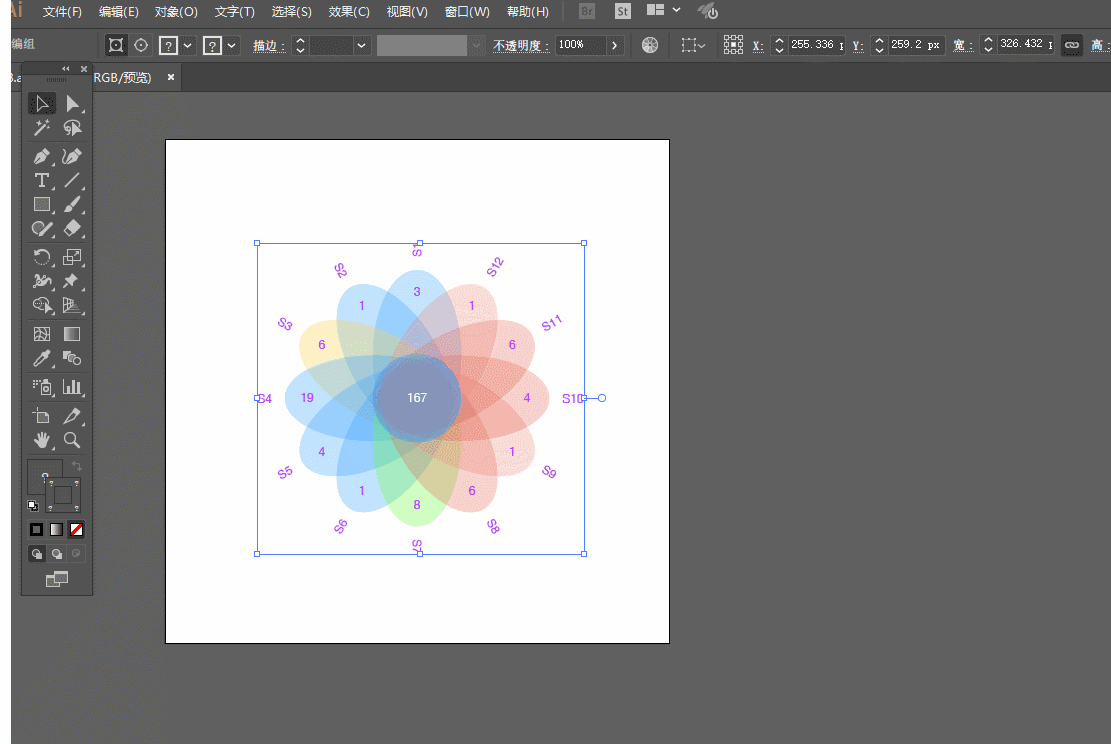Select the Column Graph tool
Image resolution: width=1111 pixels, height=744 pixels.
(72, 387)
